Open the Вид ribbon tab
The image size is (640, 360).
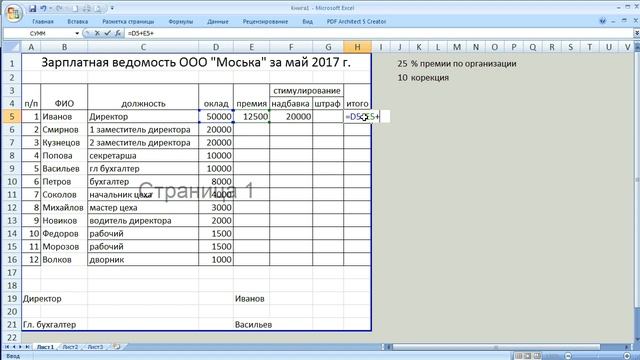(307, 22)
